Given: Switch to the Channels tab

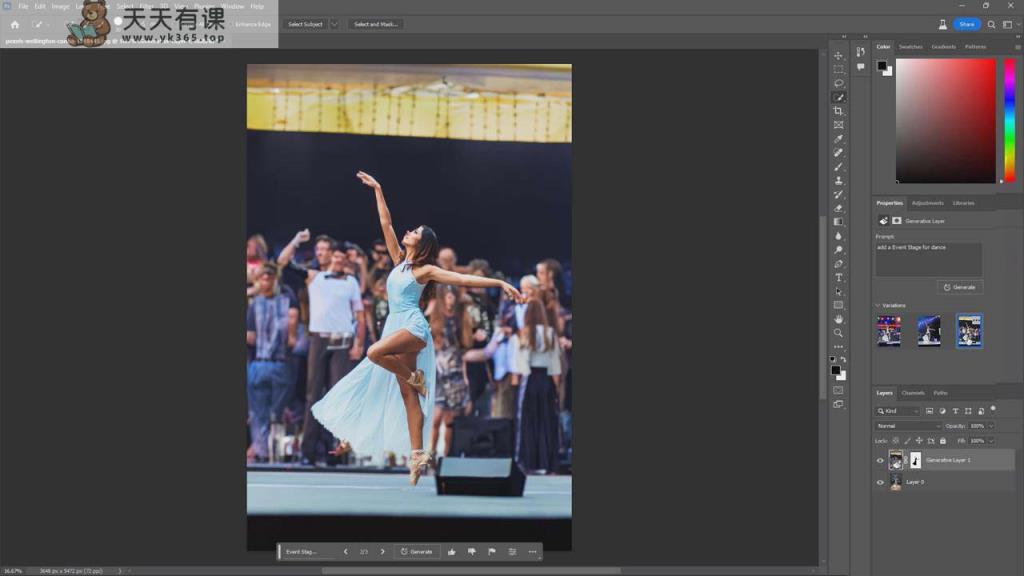Looking at the screenshot, I should click(913, 393).
